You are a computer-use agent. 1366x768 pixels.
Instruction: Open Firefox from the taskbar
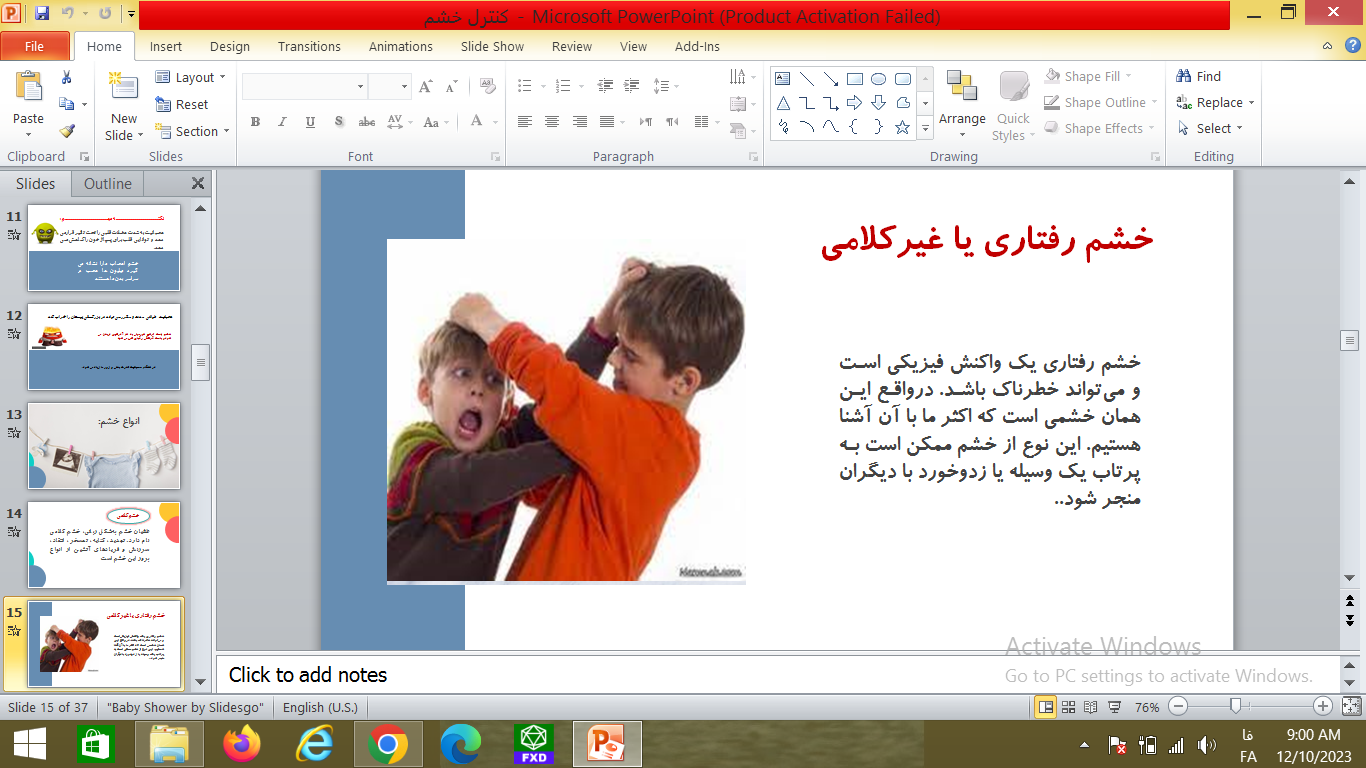tap(241, 745)
